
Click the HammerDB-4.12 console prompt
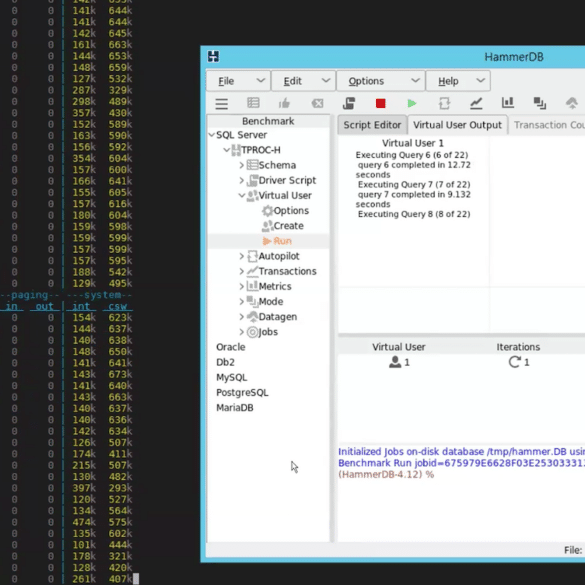click(386, 475)
